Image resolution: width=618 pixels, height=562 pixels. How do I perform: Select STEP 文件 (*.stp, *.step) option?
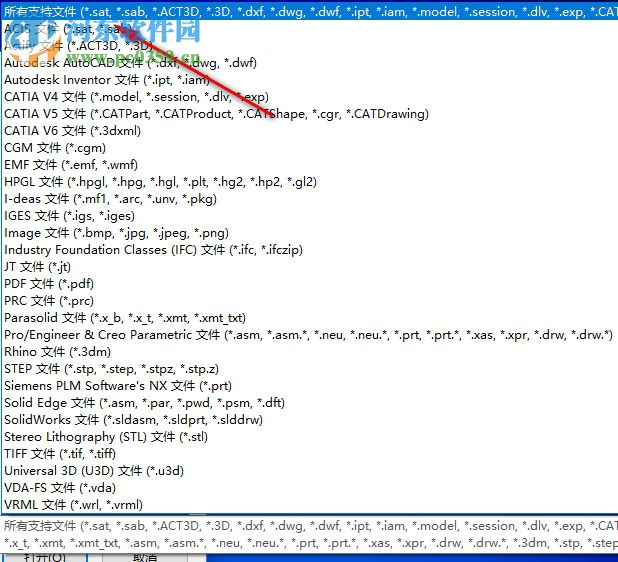pyautogui.click(x=310, y=368)
